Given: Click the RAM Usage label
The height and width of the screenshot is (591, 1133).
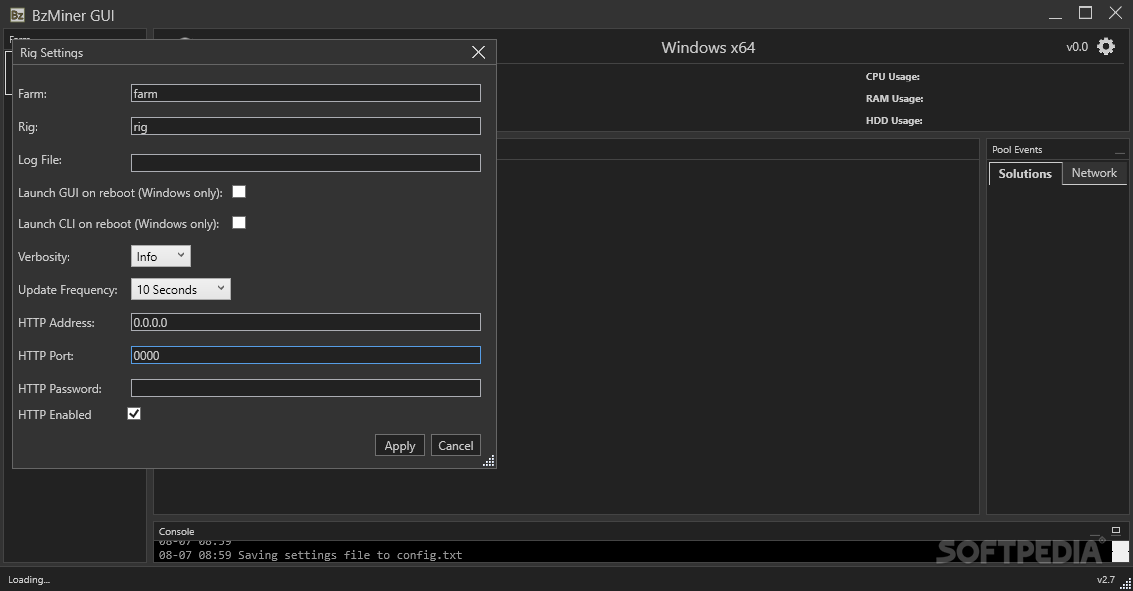Looking at the screenshot, I should click(x=895, y=98).
